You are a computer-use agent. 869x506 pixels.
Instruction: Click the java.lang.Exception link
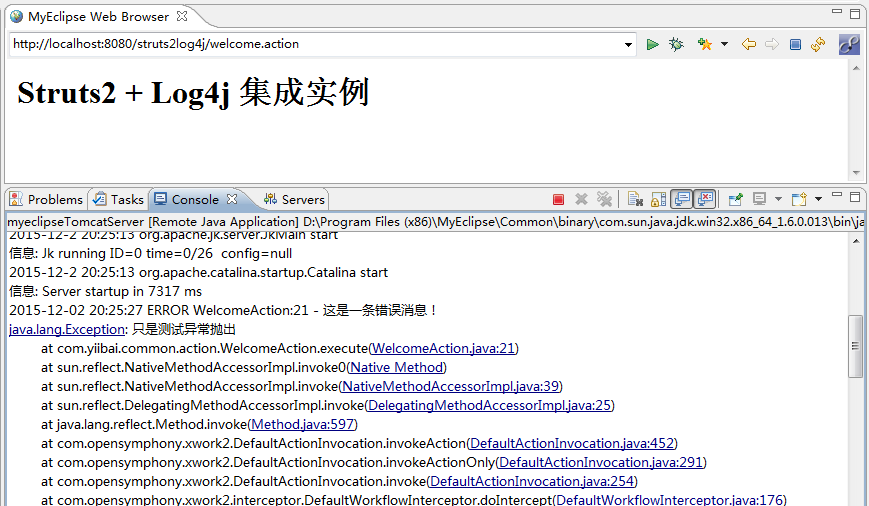tap(67, 329)
